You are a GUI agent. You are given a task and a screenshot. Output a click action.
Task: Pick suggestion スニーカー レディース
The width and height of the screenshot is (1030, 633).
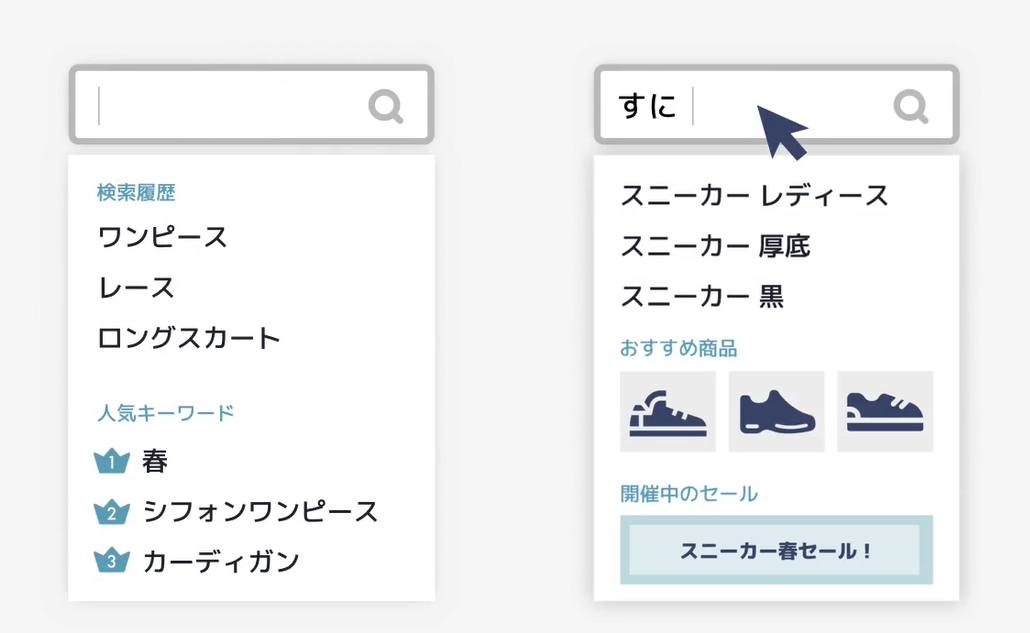point(754,195)
